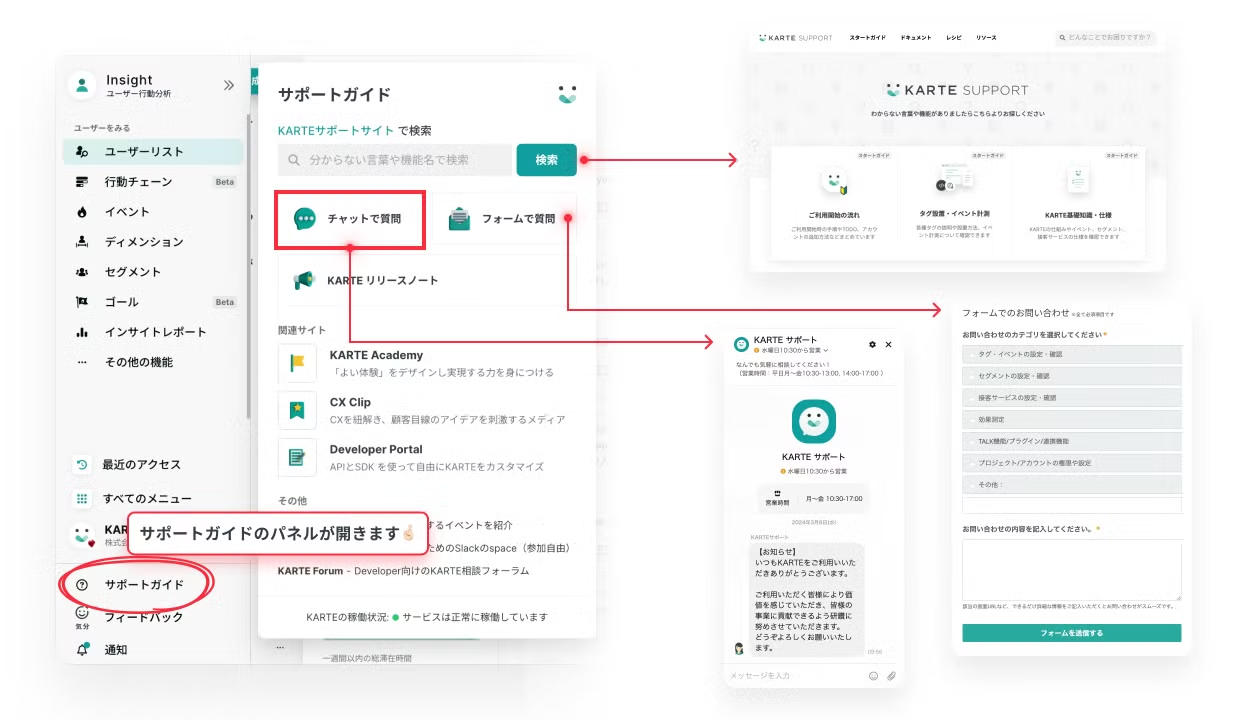1248x720 pixels.
Task: Click the green 検索 button
Action: tap(547, 160)
